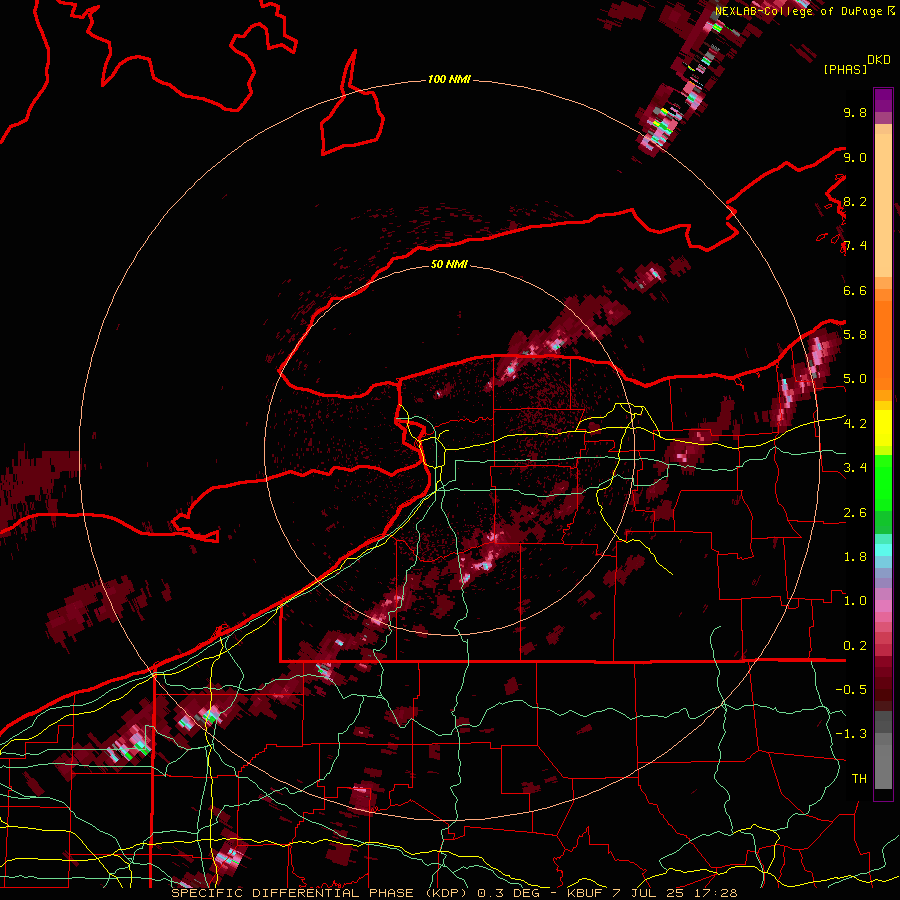The height and width of the screenshot is (900, 900).
Task: Click the cyan segment of color bar
Action: click(x=883, y=550)
